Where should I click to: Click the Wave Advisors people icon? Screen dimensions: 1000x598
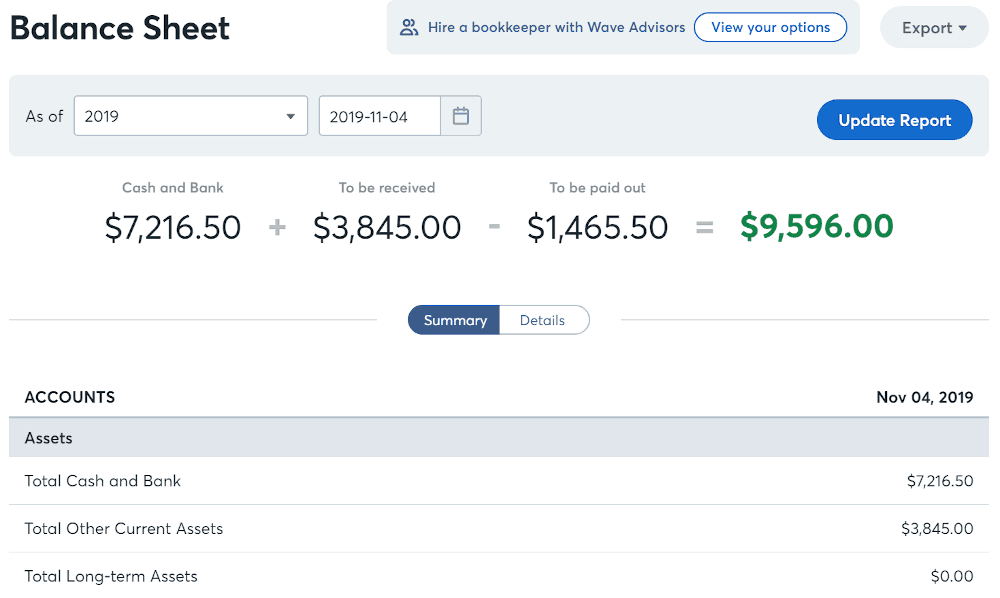coord(409,27)
